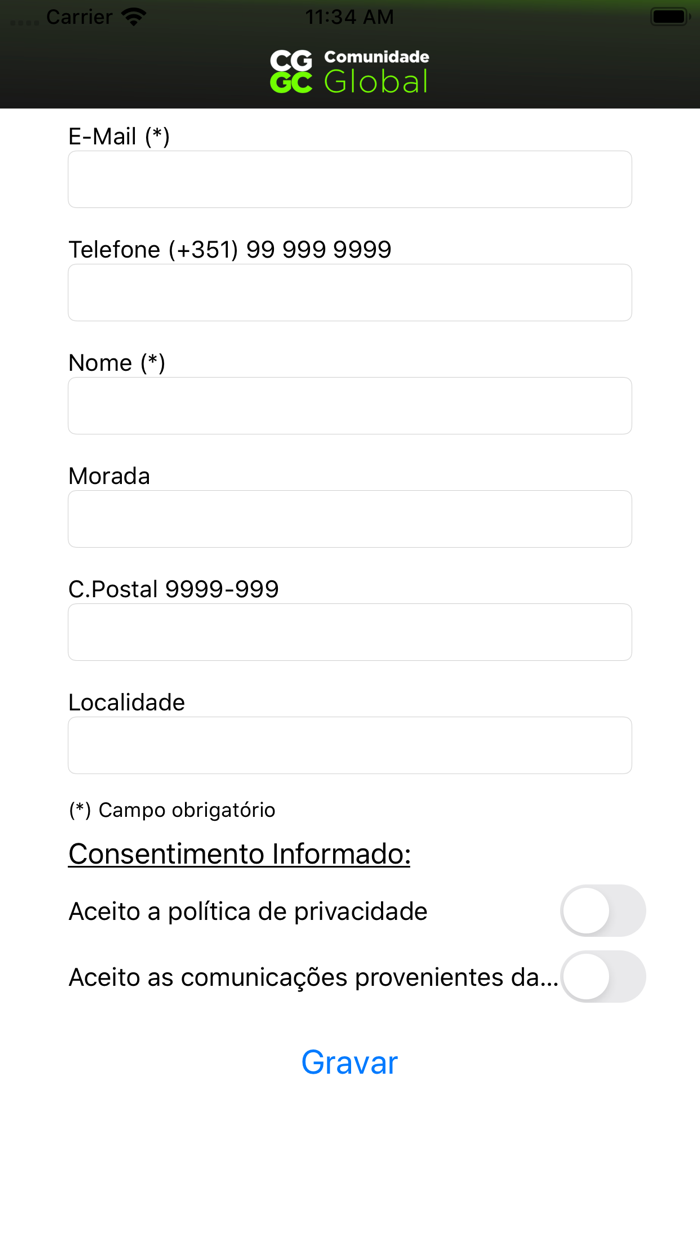This screenshot has height=1244, width=700.
Task: Click the Morada input field
Action: [x=349, y=518]
